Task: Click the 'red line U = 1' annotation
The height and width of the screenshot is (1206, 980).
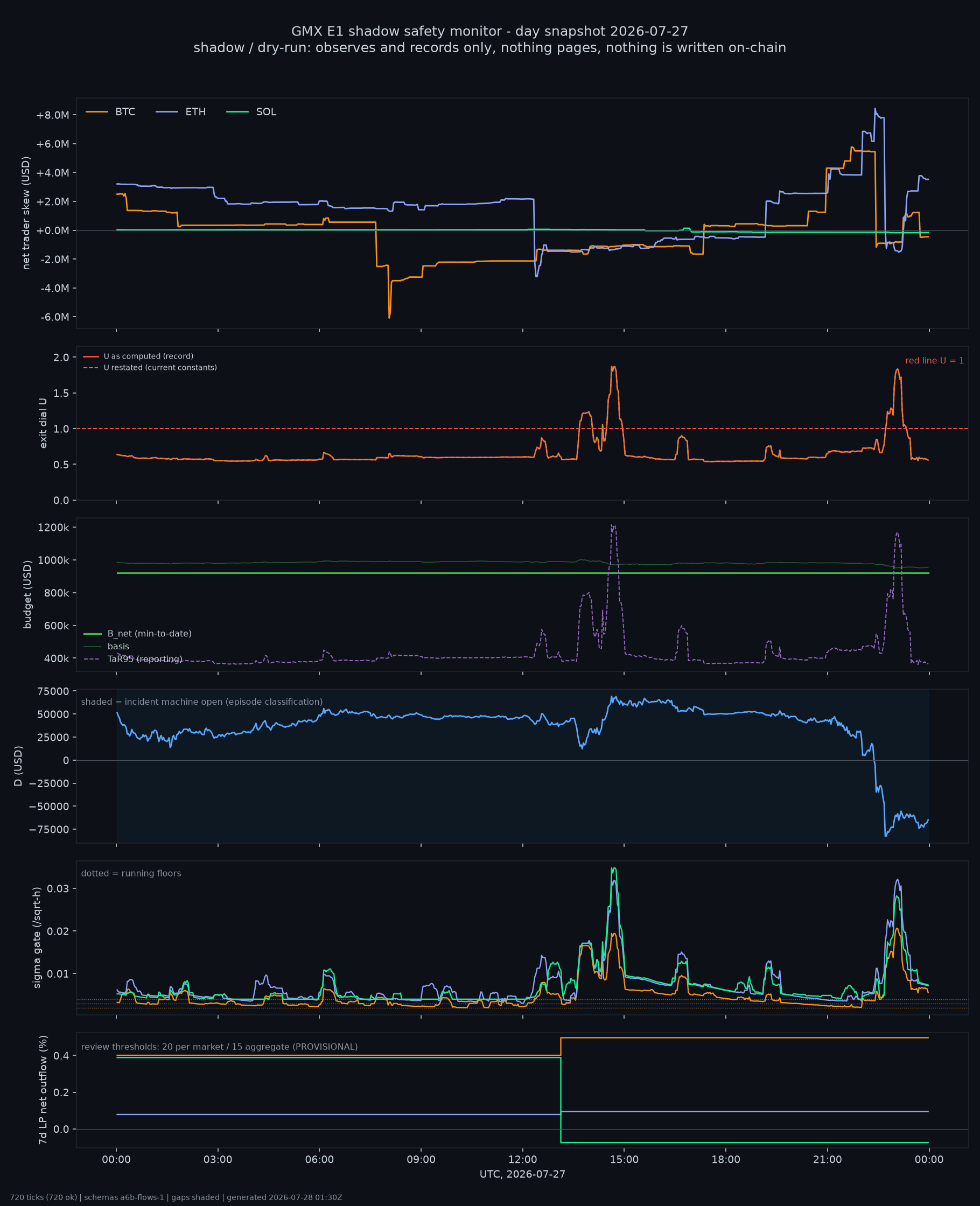Action: 934,361
